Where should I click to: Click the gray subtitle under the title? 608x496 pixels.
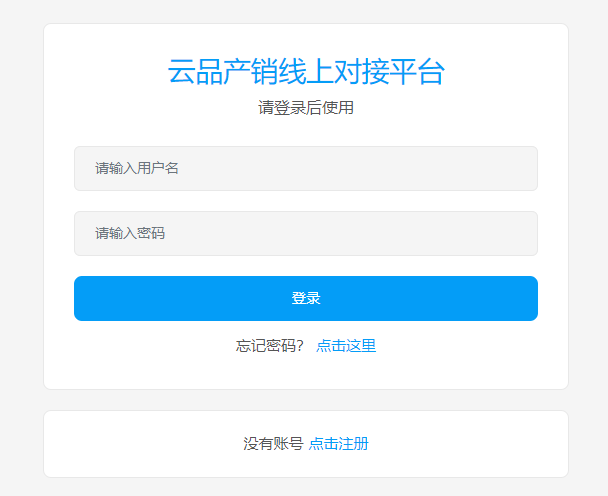tap(305, 108)
